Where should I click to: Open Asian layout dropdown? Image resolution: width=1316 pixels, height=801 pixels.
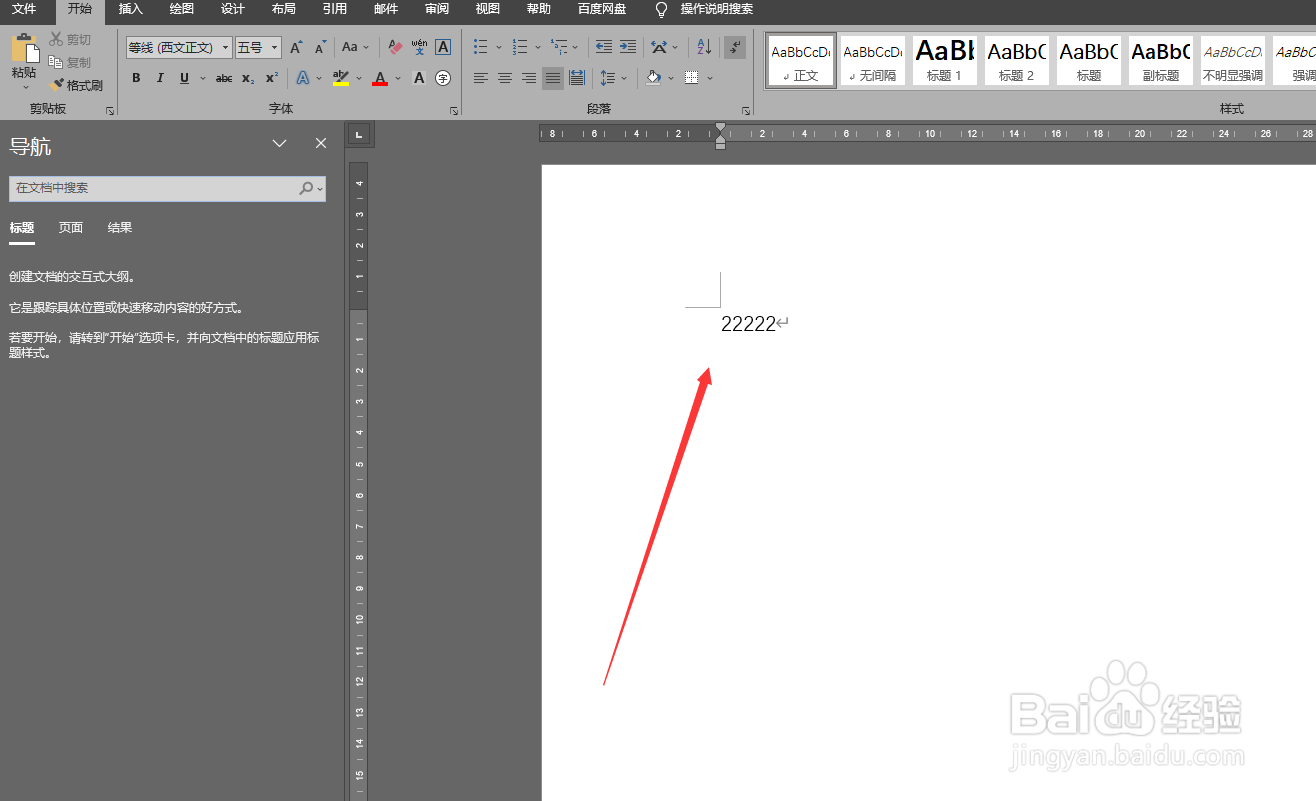pyautogui.click(x=665, y=47)
